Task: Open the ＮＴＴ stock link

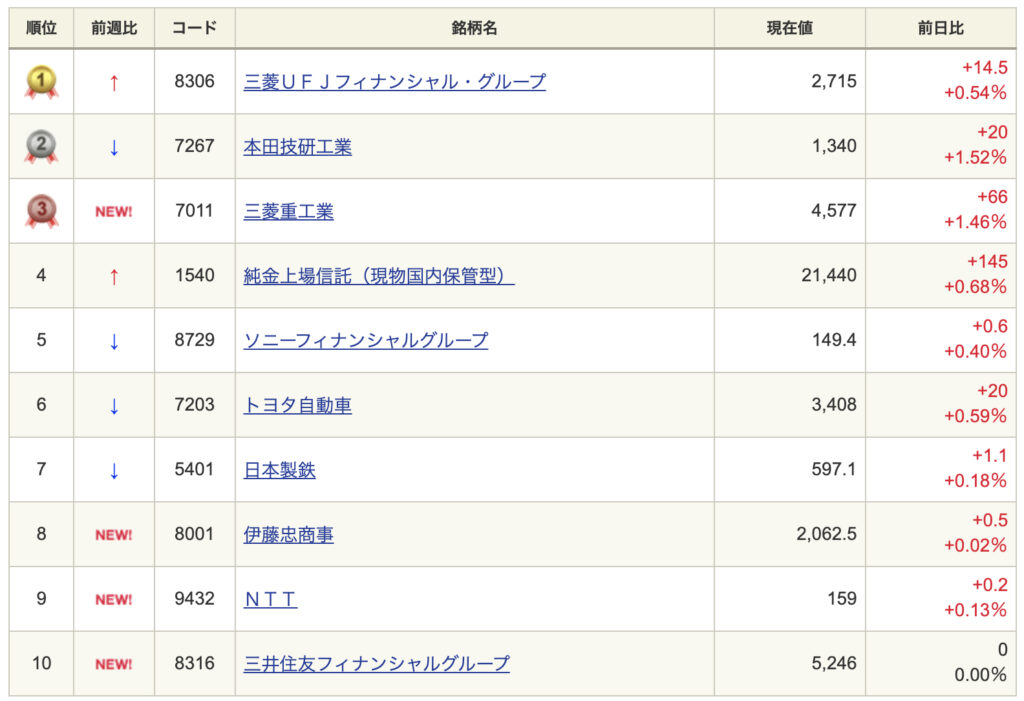Action: coord(271,599)
